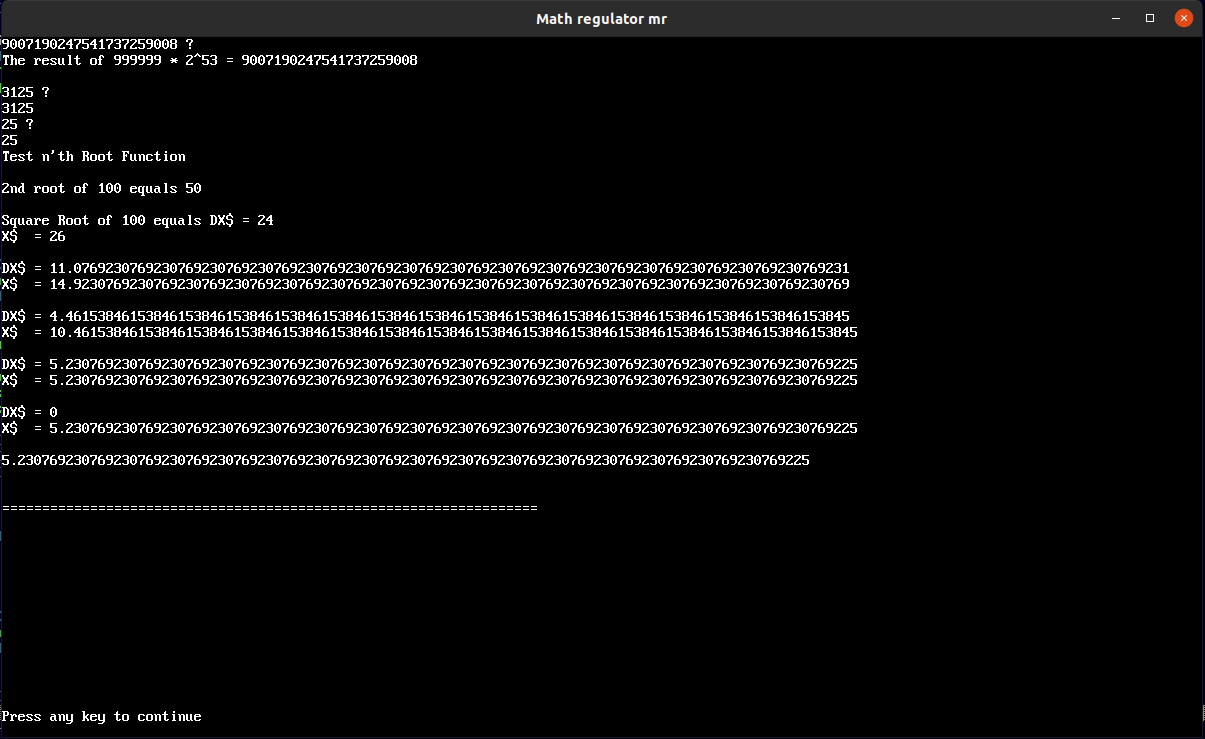Click the top '9007190247541737259008 ?' line
This screenshot has width=1205, height=739.
[98, 44]
